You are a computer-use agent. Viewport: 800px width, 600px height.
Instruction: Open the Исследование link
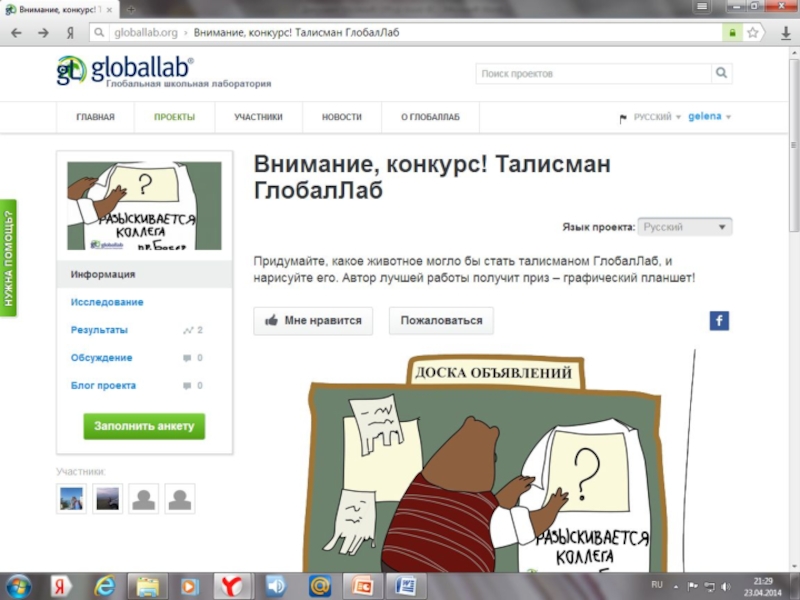point(107,302)
